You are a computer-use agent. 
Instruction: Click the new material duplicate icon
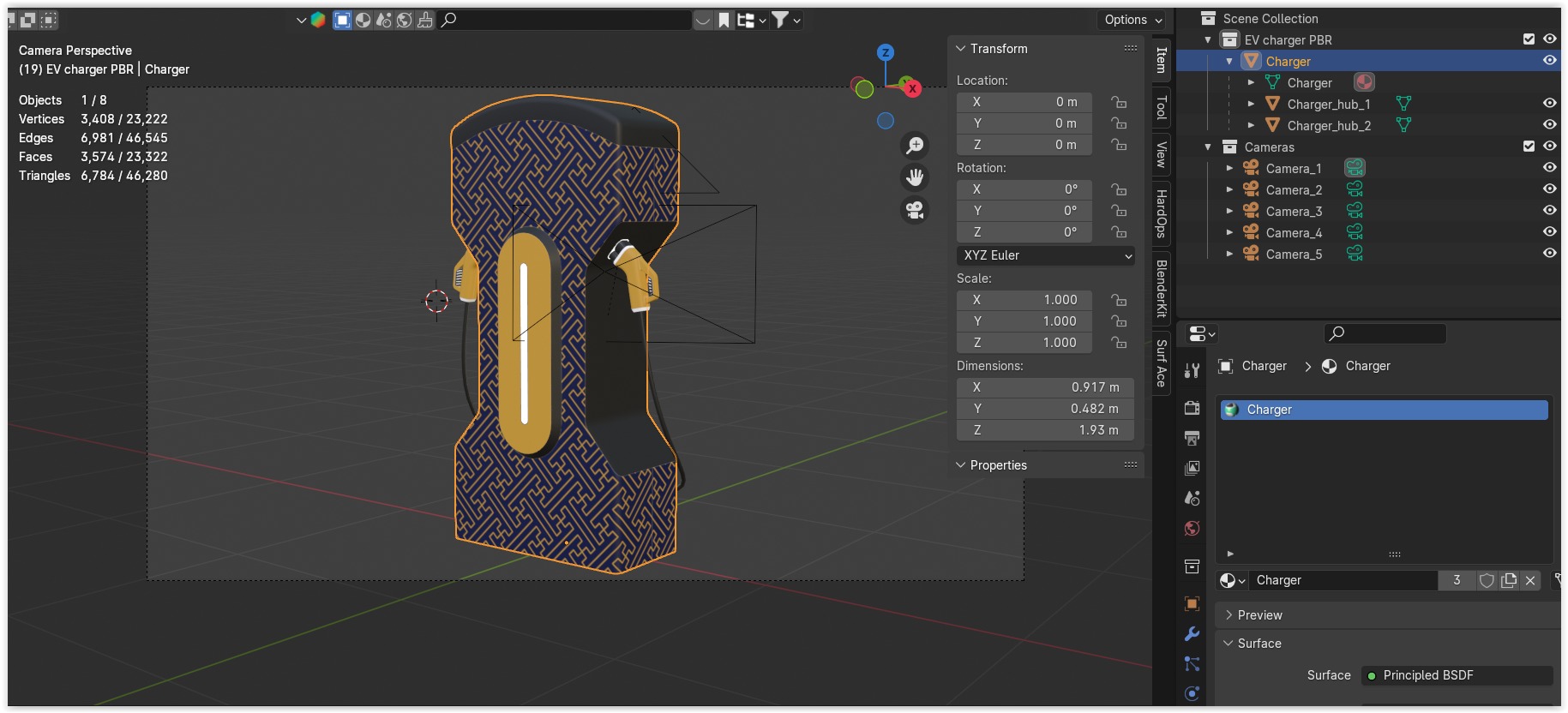pyautogui.click(x=1509, y=580)
